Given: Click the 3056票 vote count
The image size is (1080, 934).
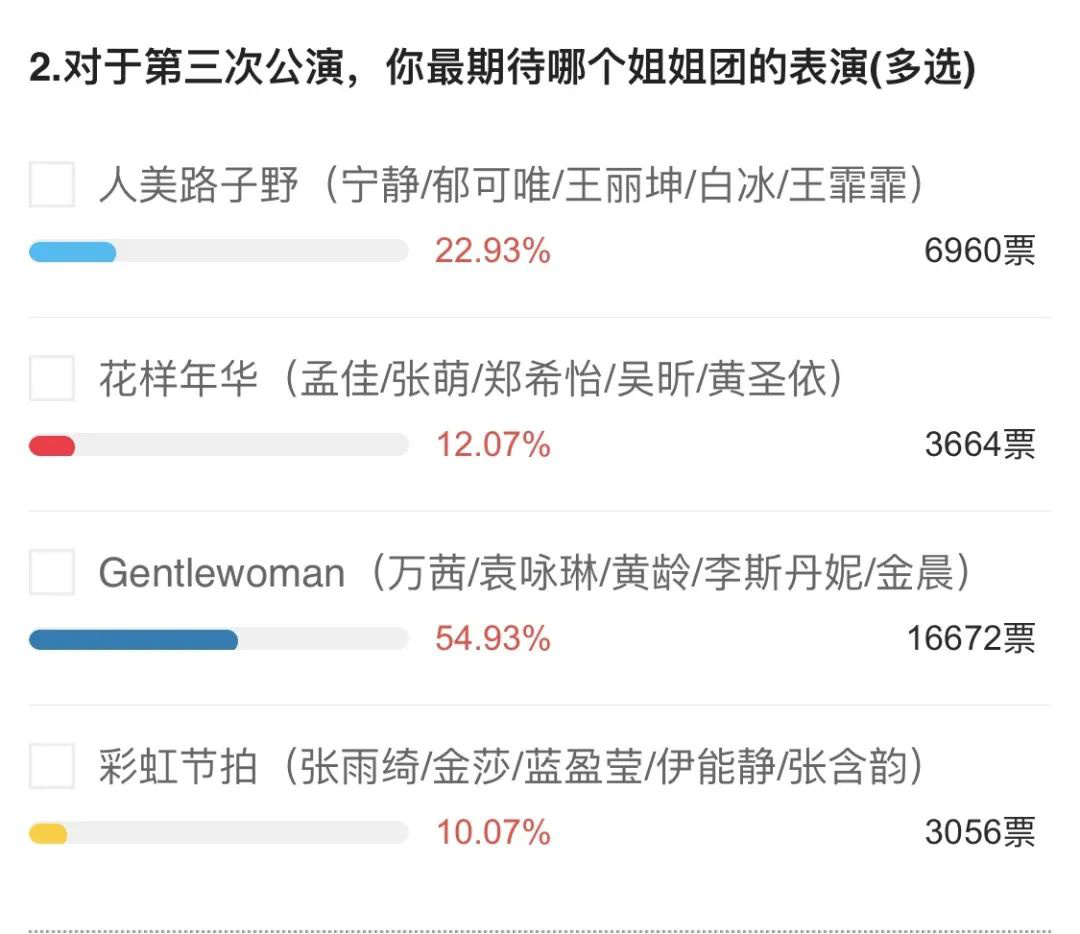Looking at the screenshot, I should pyautogui.click(x=979, y=832).
